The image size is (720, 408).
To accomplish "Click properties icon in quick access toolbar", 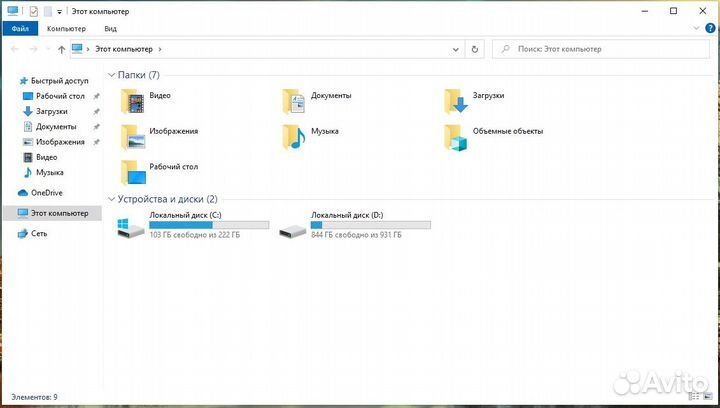I will pyautogui.click(x=33, y=11).
